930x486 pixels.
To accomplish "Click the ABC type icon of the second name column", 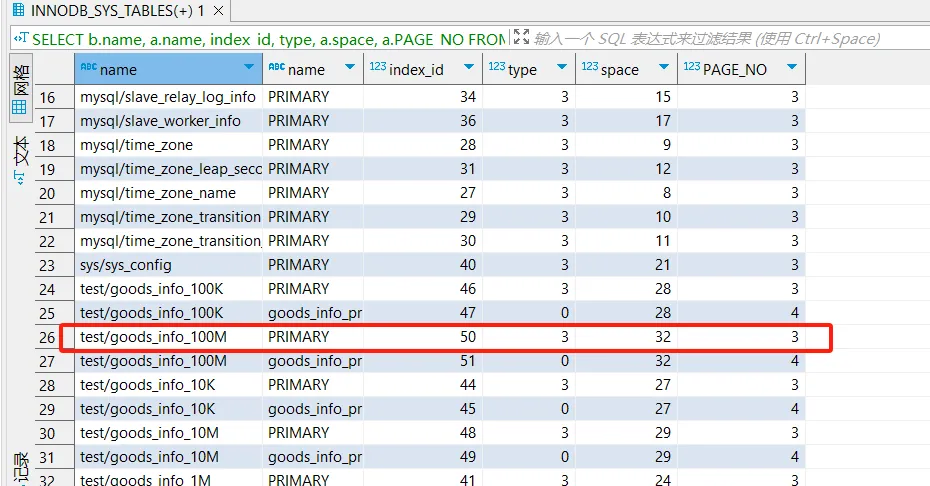I will (x=276, y=67).
